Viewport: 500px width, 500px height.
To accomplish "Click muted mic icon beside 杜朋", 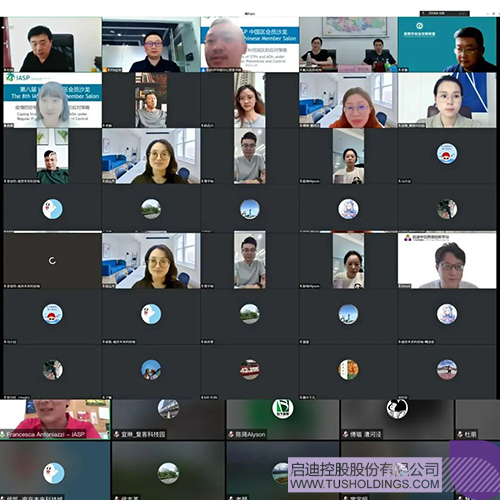I will 460,434.
